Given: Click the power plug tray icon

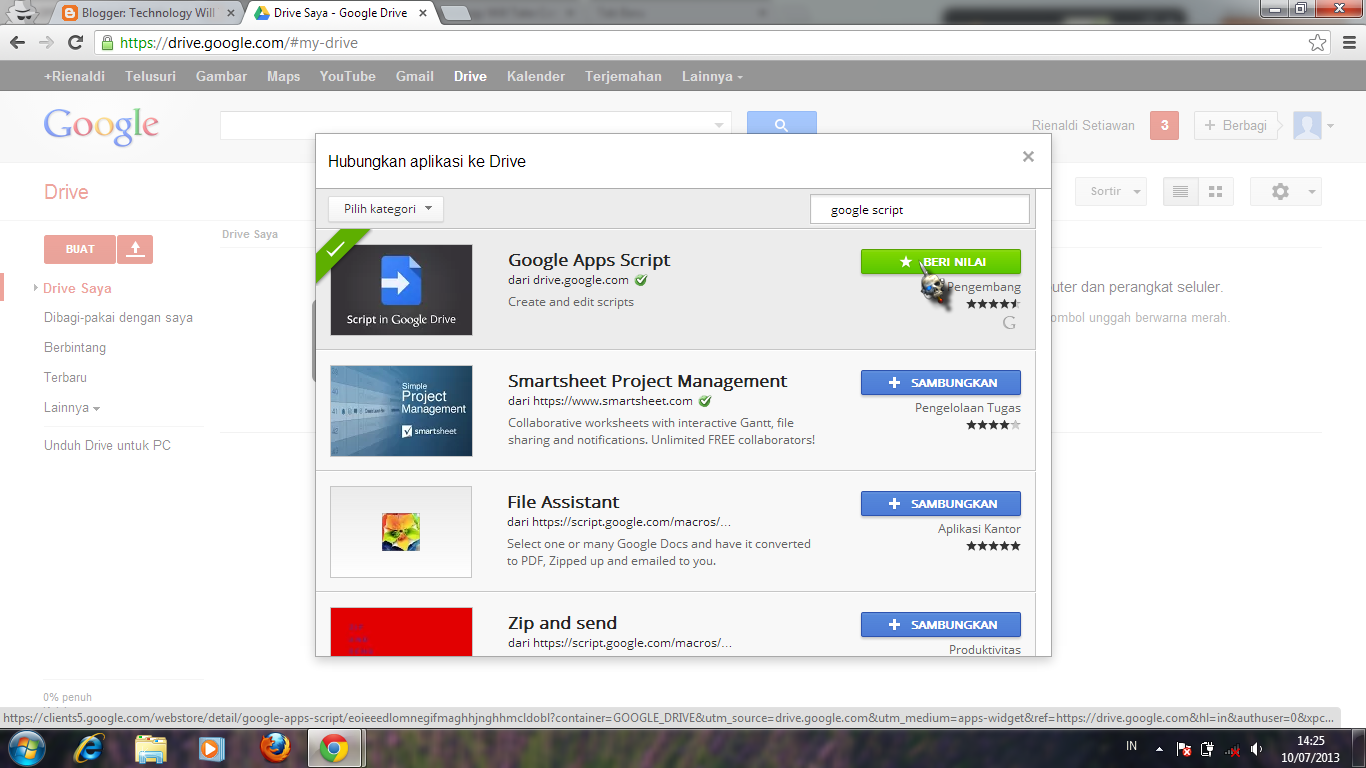Looking at the screenshot, I should pos(1208,749).
